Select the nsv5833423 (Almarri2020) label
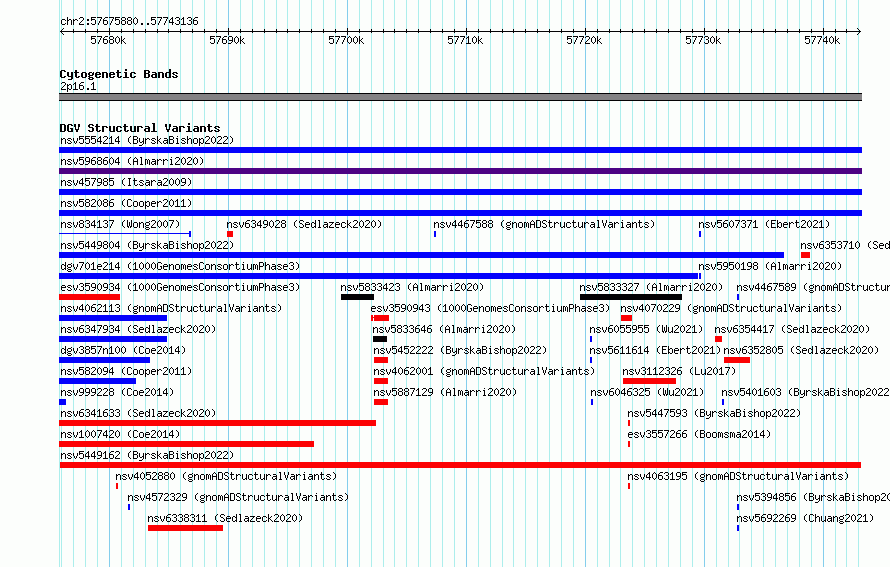This screenshot has width=890, height=567. pyautogui.click(x=412, y=287)
